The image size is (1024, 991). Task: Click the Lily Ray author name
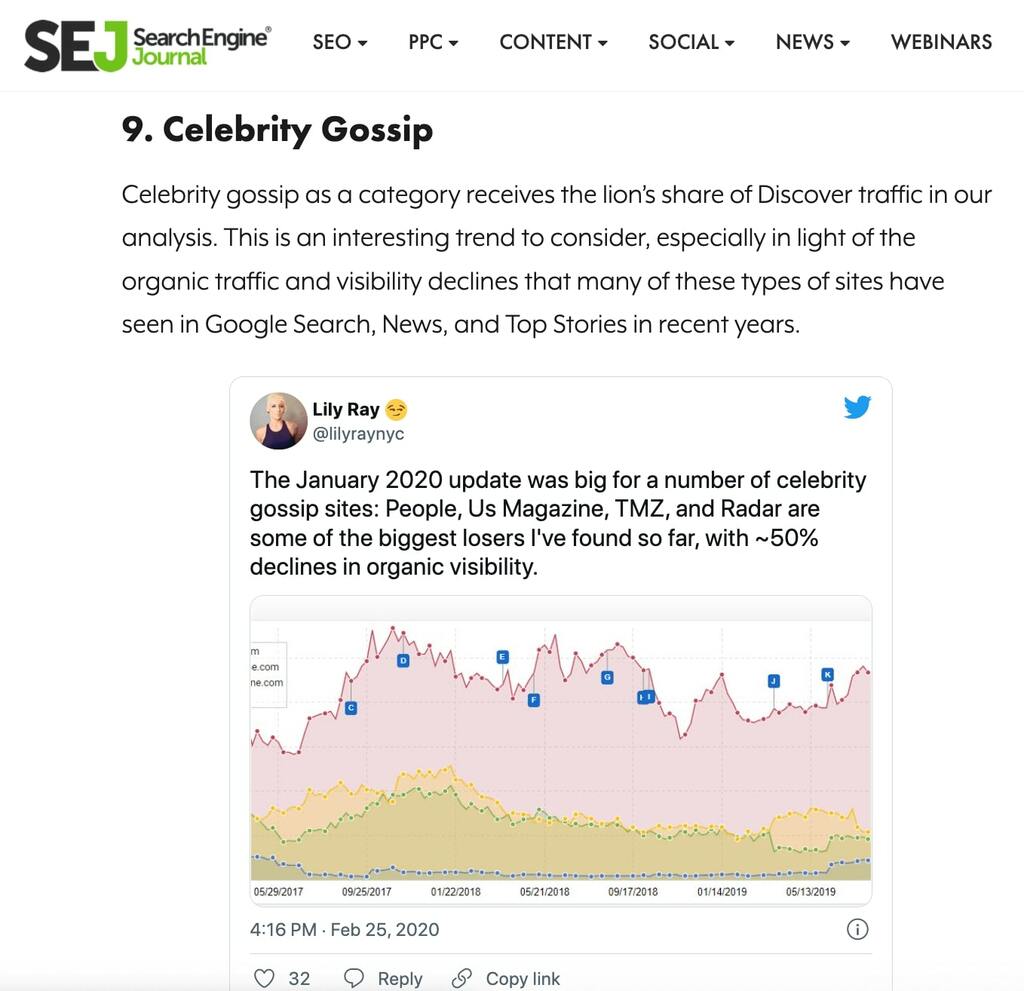345,409
